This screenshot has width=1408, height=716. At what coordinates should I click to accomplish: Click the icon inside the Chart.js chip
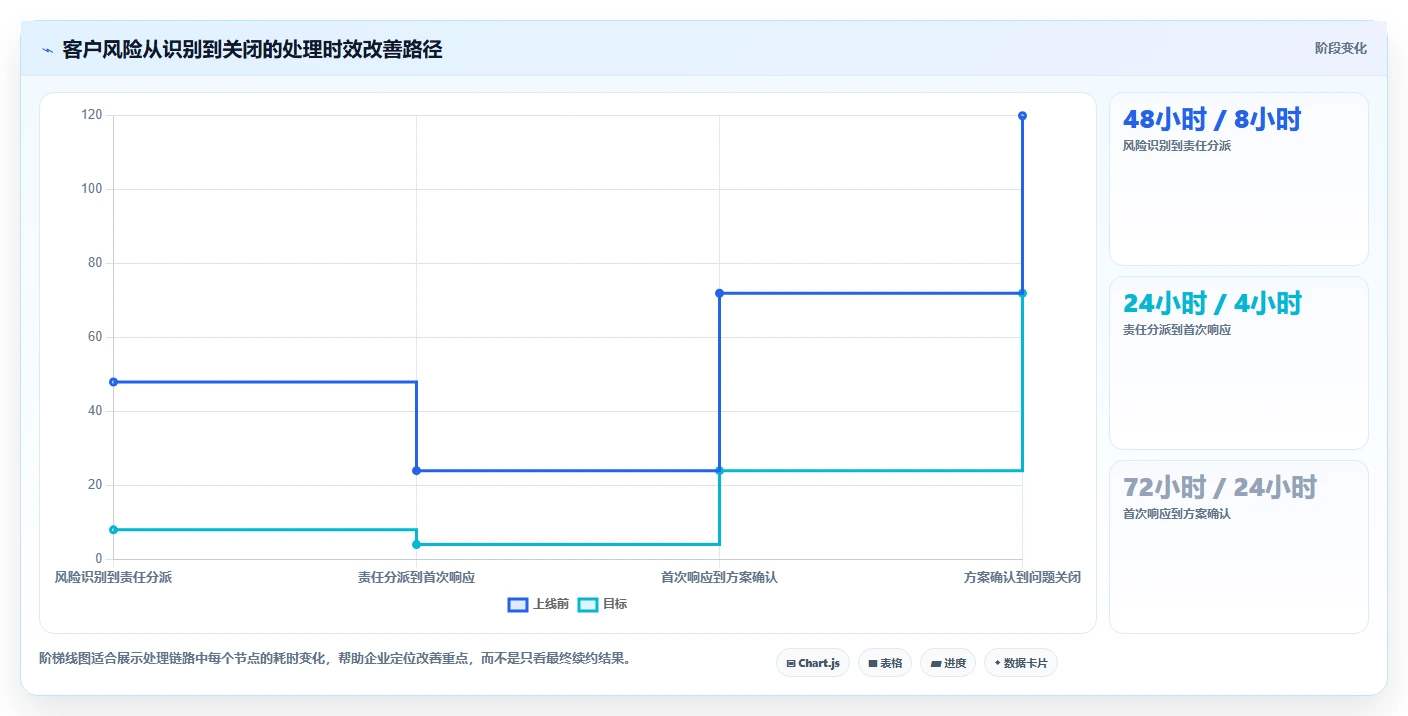pyautogui.click(x=791, y=663)
